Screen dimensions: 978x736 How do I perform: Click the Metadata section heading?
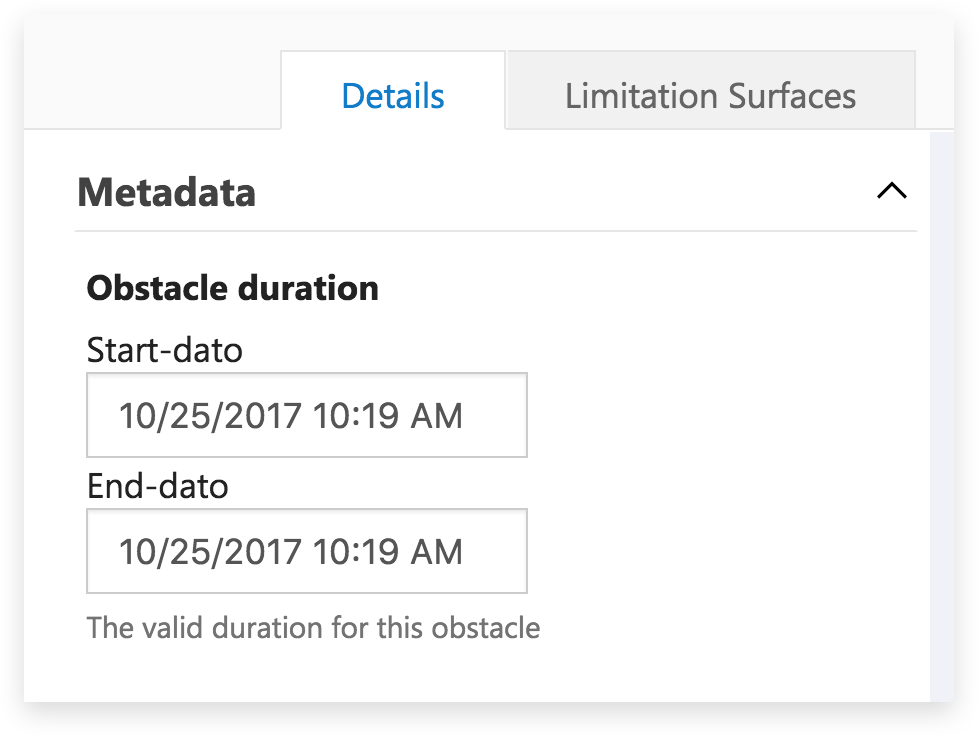(x=167, y=192)
